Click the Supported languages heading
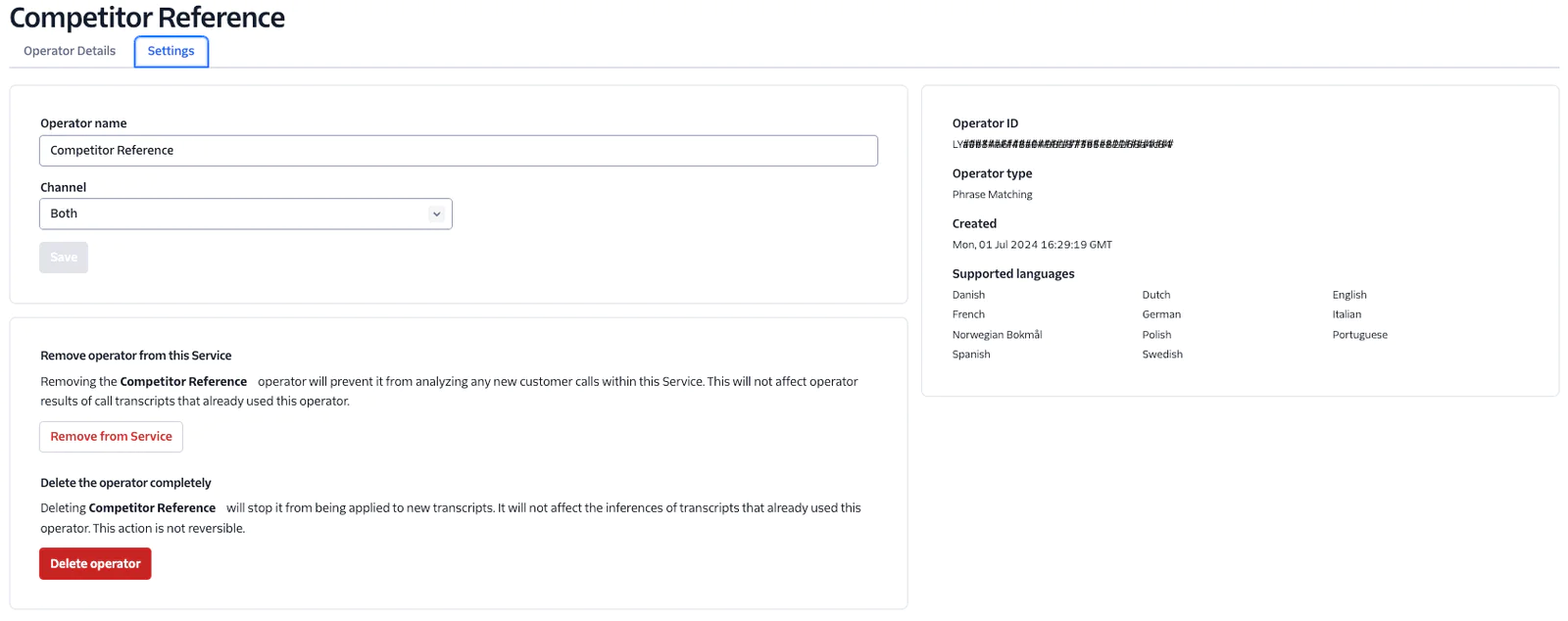Viewport: 1568px width, 621px height. tap(1013, 274)
